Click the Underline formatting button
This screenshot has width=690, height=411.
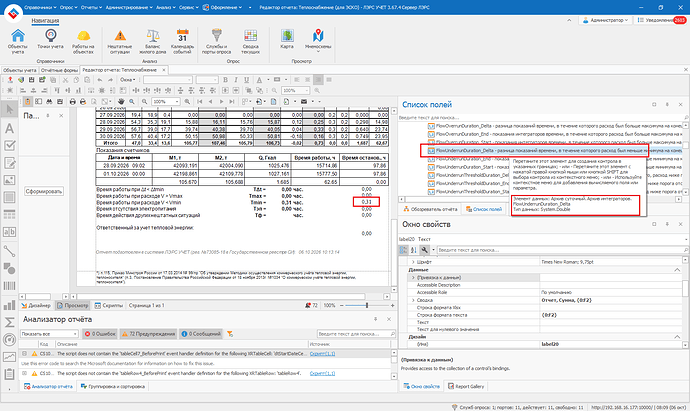click(246, 80)
